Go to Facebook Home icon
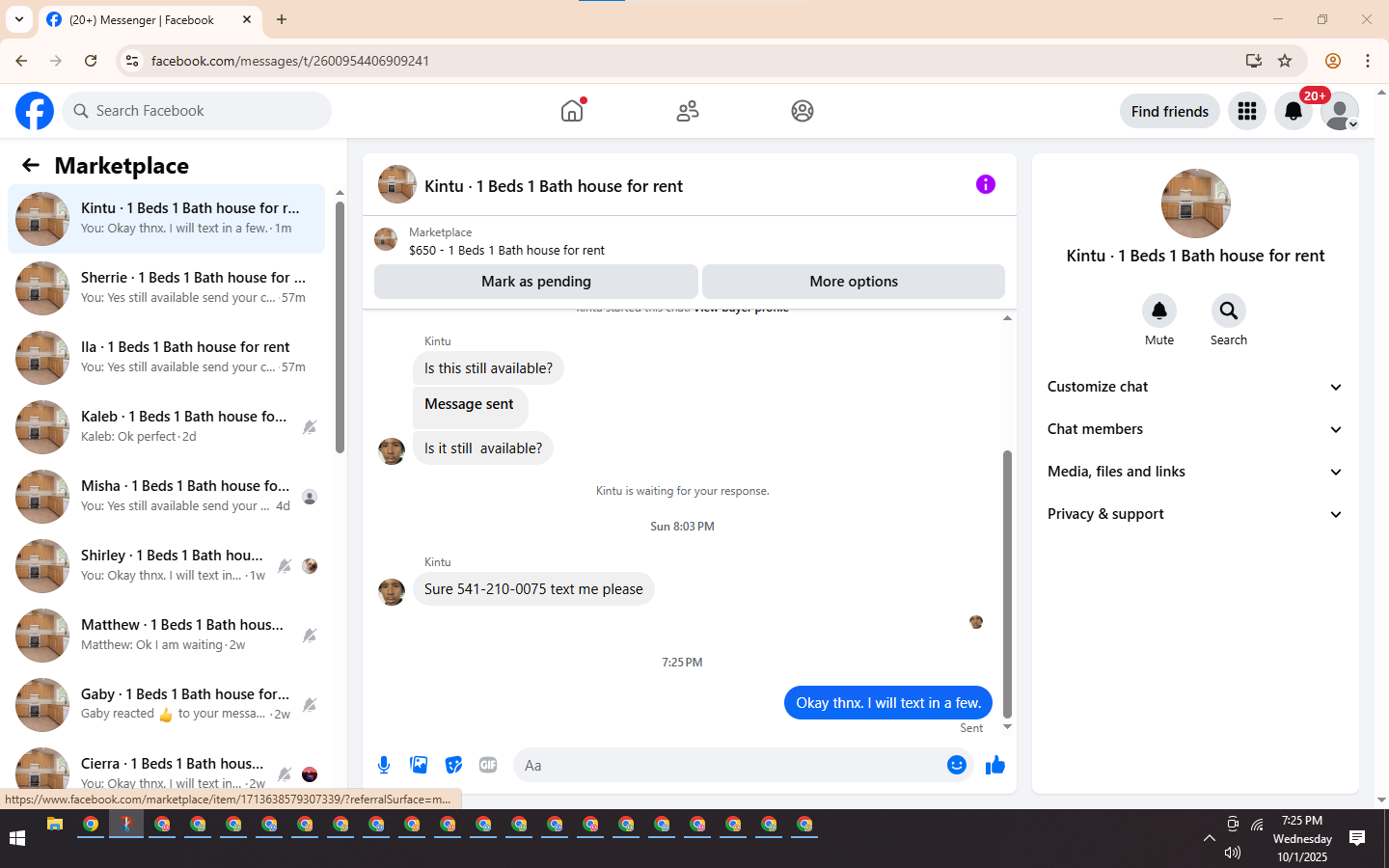The image size is (1389, 868). pyautogui.click(x=572, y=111)
